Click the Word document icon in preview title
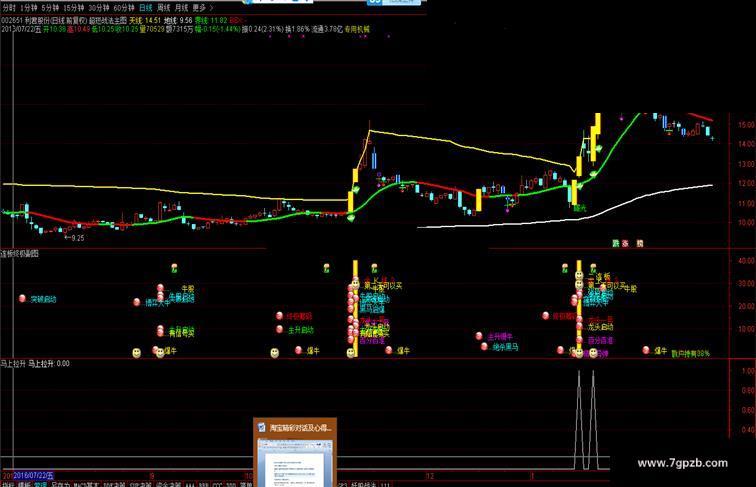756x487 pixels. 262,427
